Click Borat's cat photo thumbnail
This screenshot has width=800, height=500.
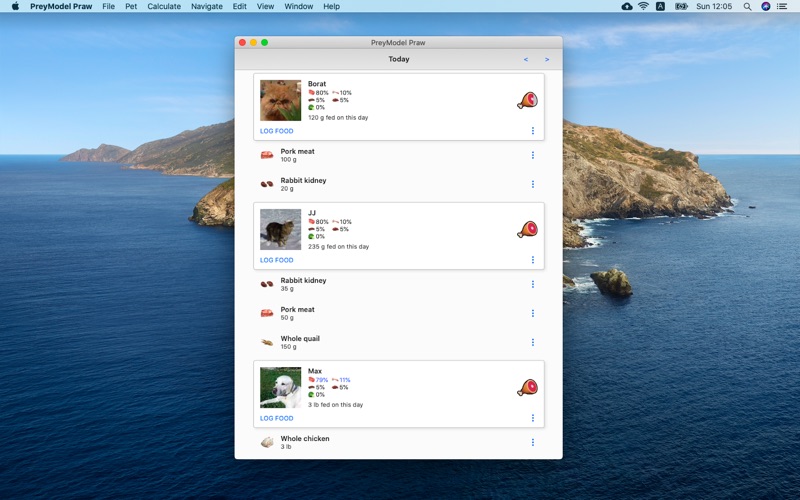281,101
